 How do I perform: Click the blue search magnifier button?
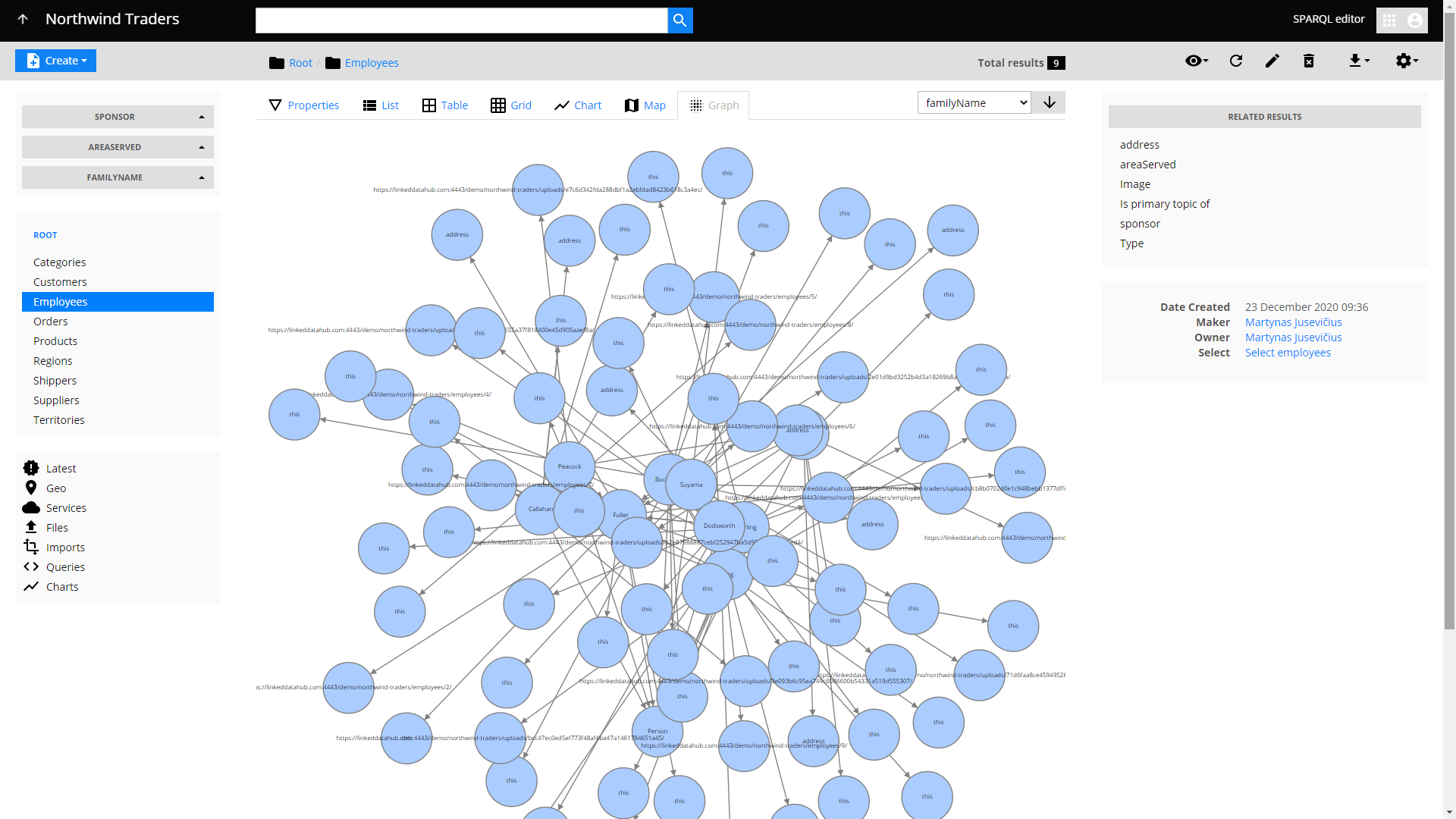(x=680, y=20)
